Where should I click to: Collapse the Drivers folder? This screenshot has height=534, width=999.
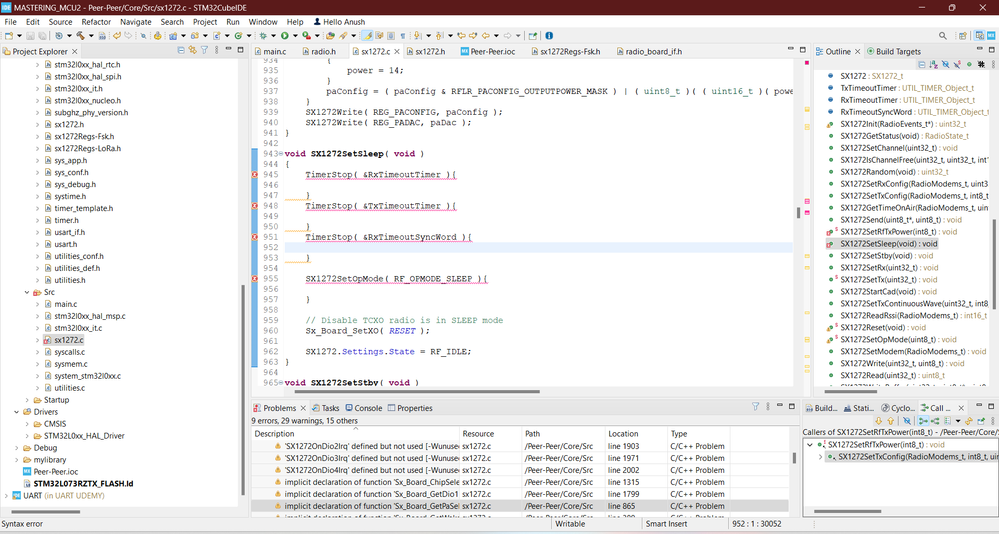(17, 412)
